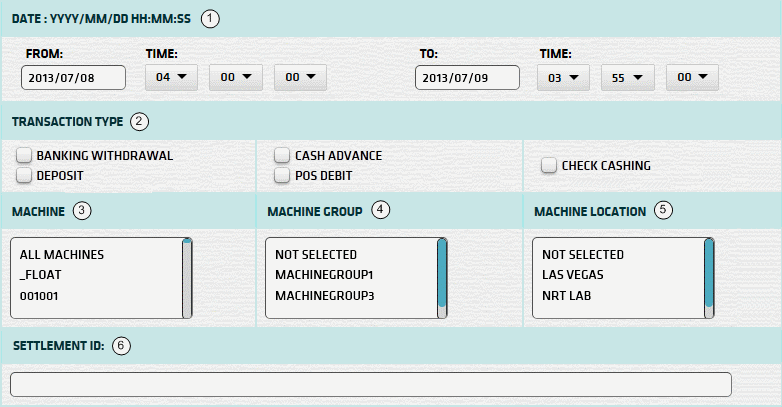
Task: Tick the Cash Advance checkbox
Action: 282,156
